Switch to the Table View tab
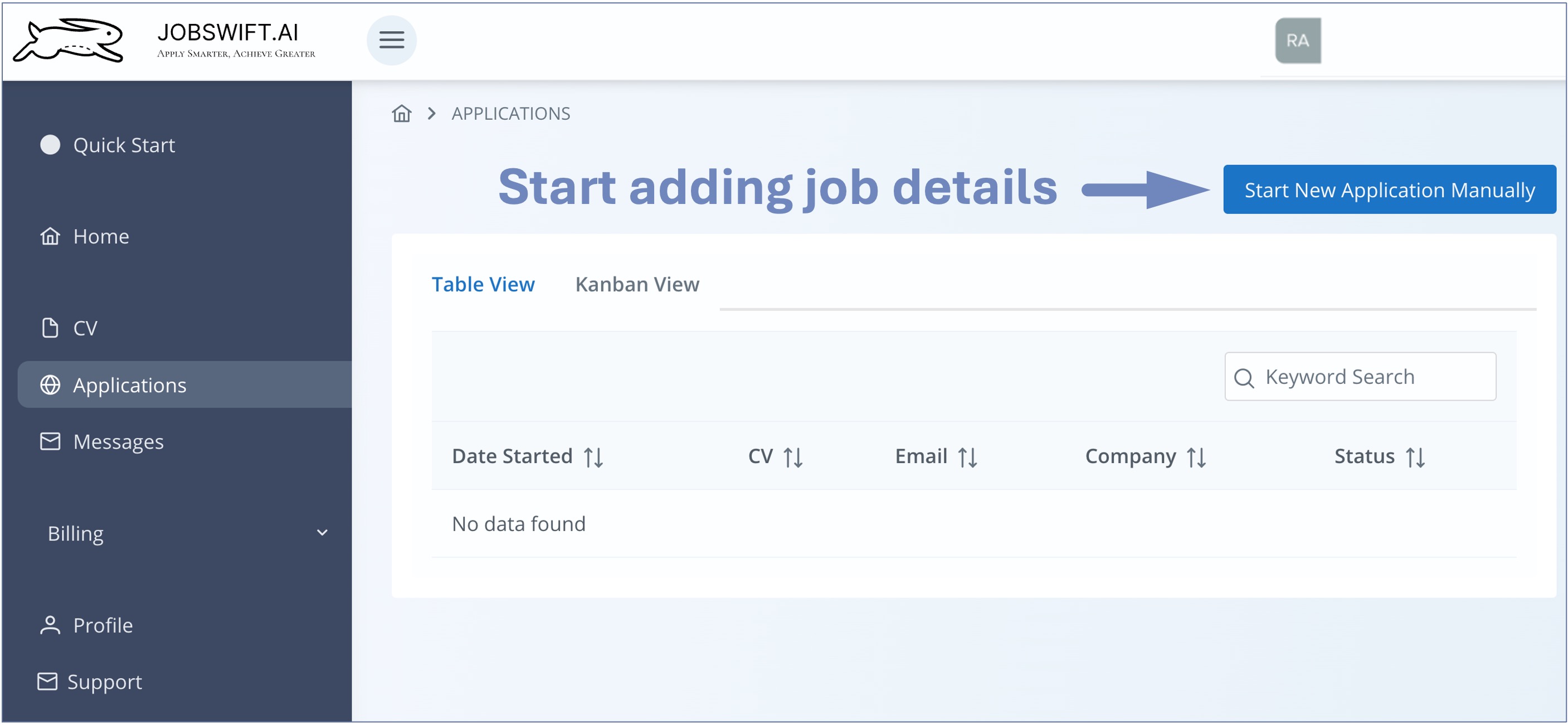This screenshot has height=725, width=1568. (483, 284)
